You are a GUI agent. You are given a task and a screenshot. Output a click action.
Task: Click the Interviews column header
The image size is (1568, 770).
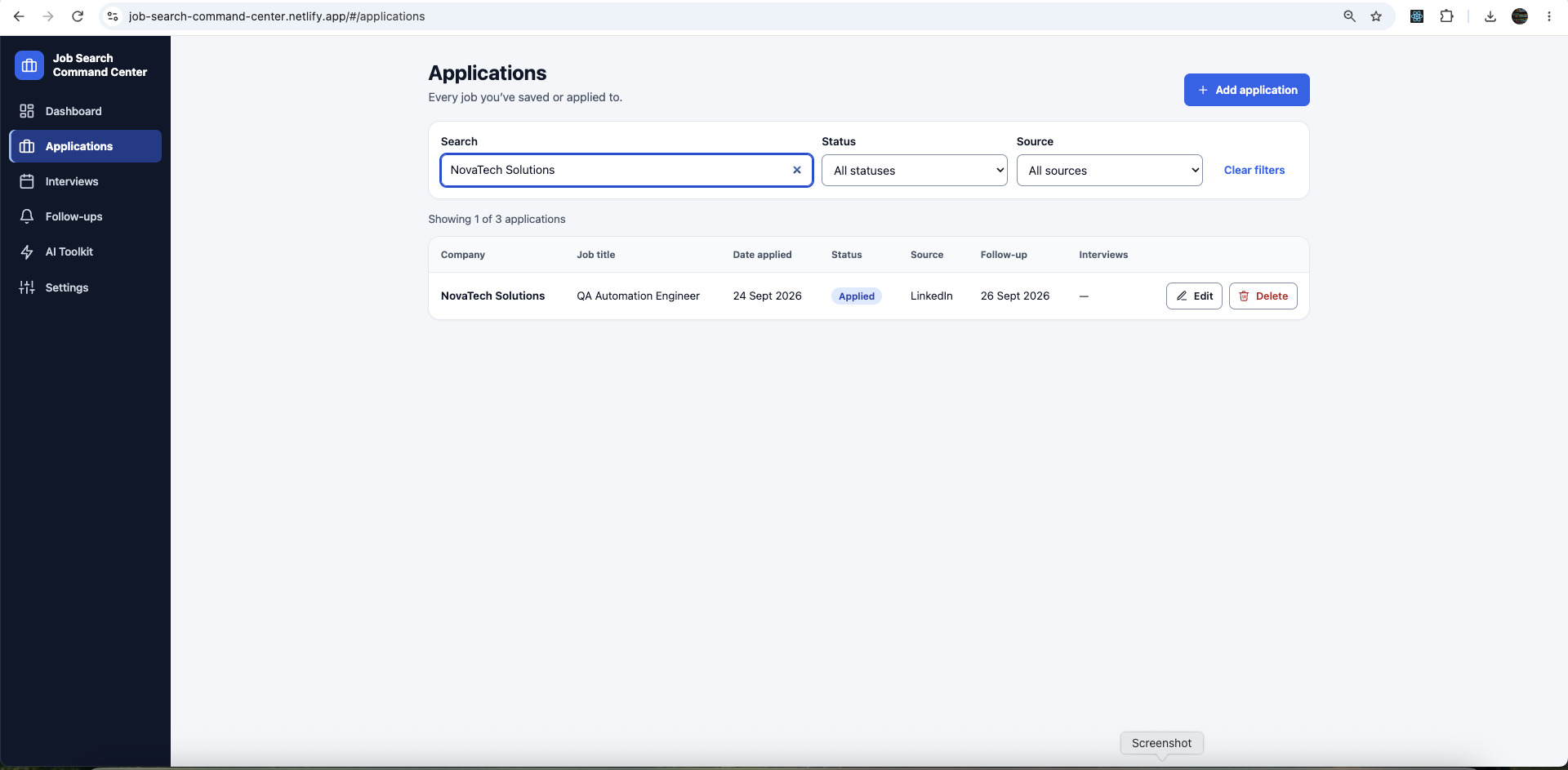(x=1103, y=255)
